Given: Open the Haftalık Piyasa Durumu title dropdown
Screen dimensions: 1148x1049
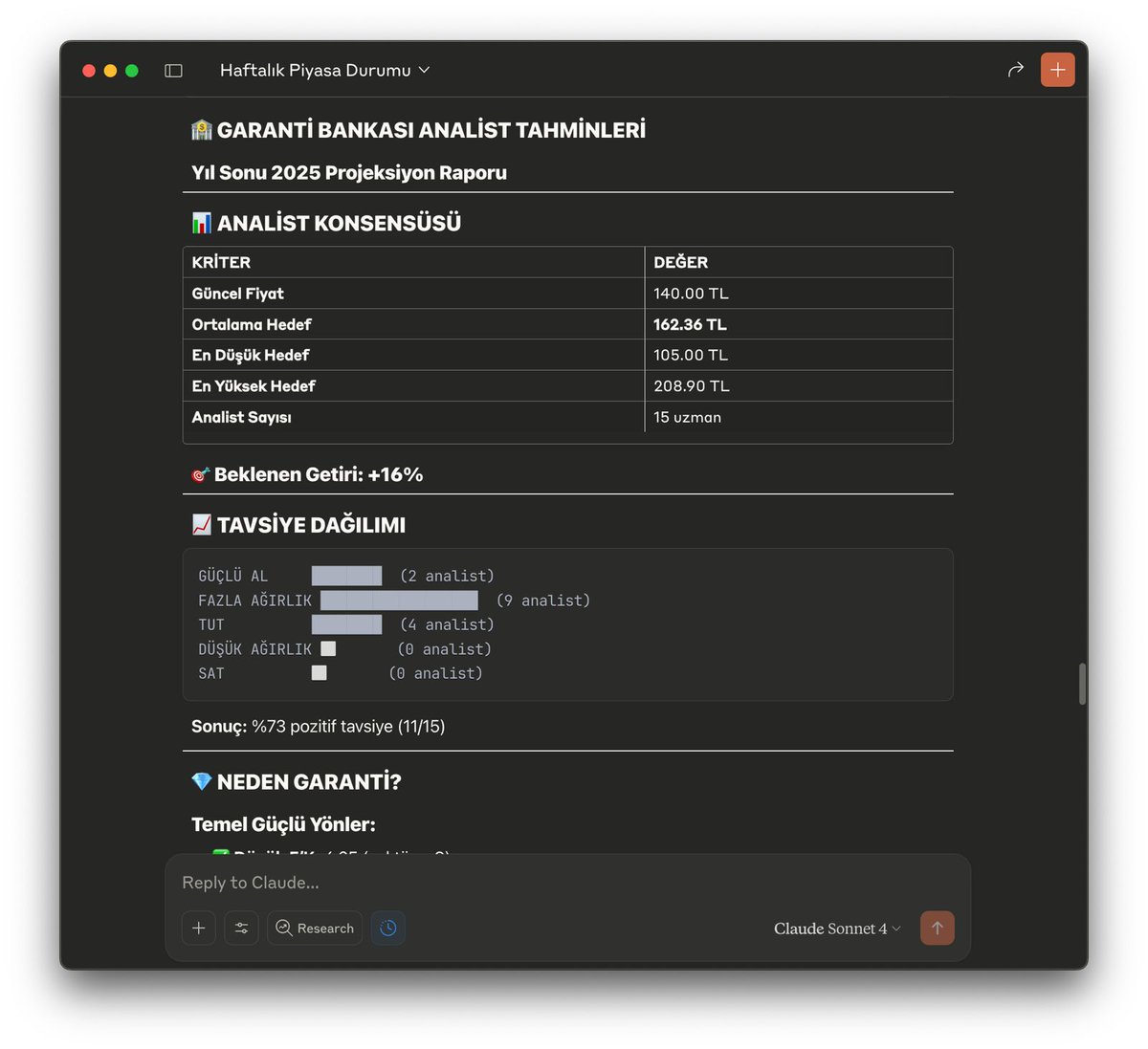Looking at the screenshot, I should point(424,70).
